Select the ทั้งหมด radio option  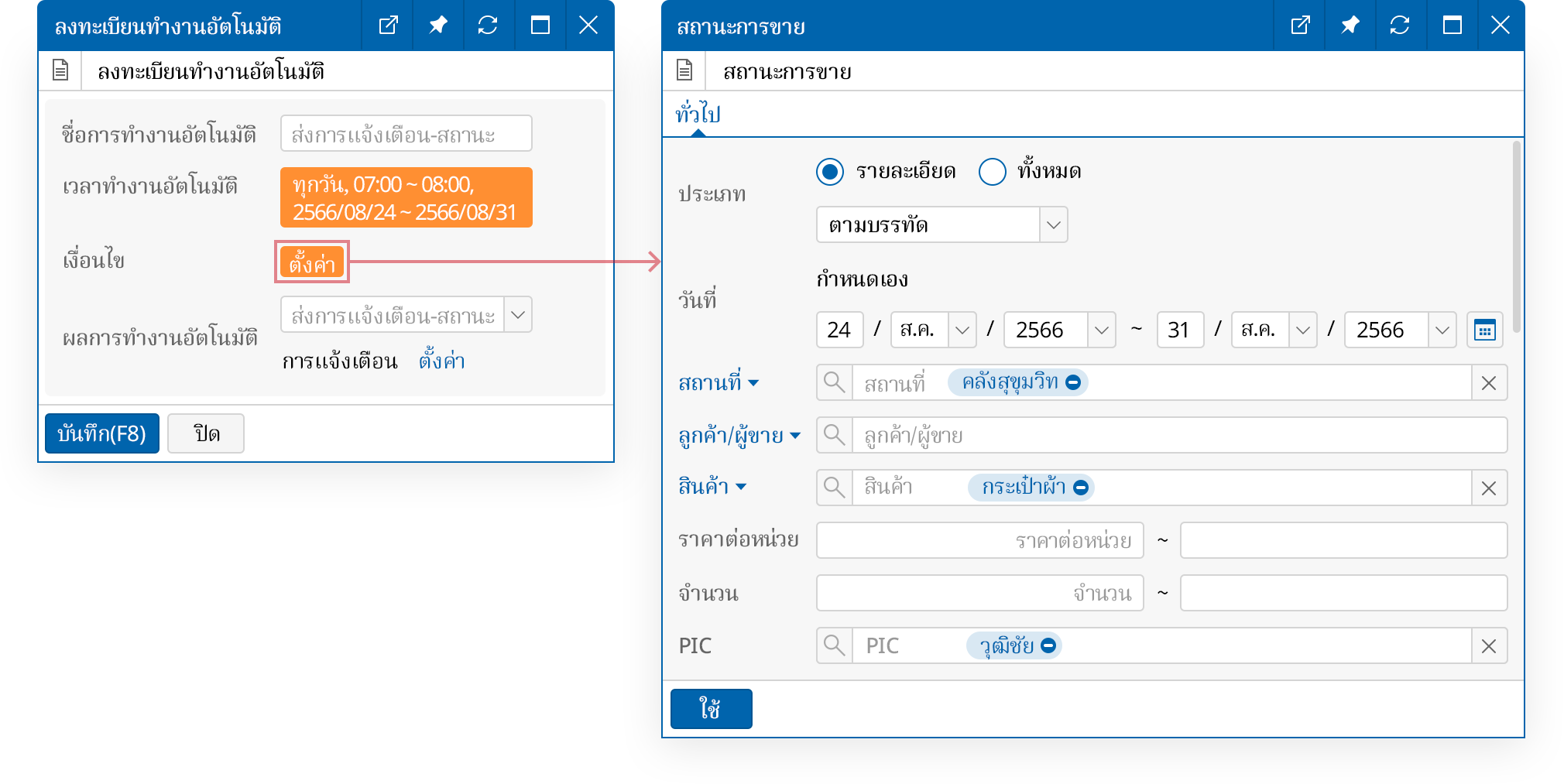pyautogui.click(x=993, y=171)
